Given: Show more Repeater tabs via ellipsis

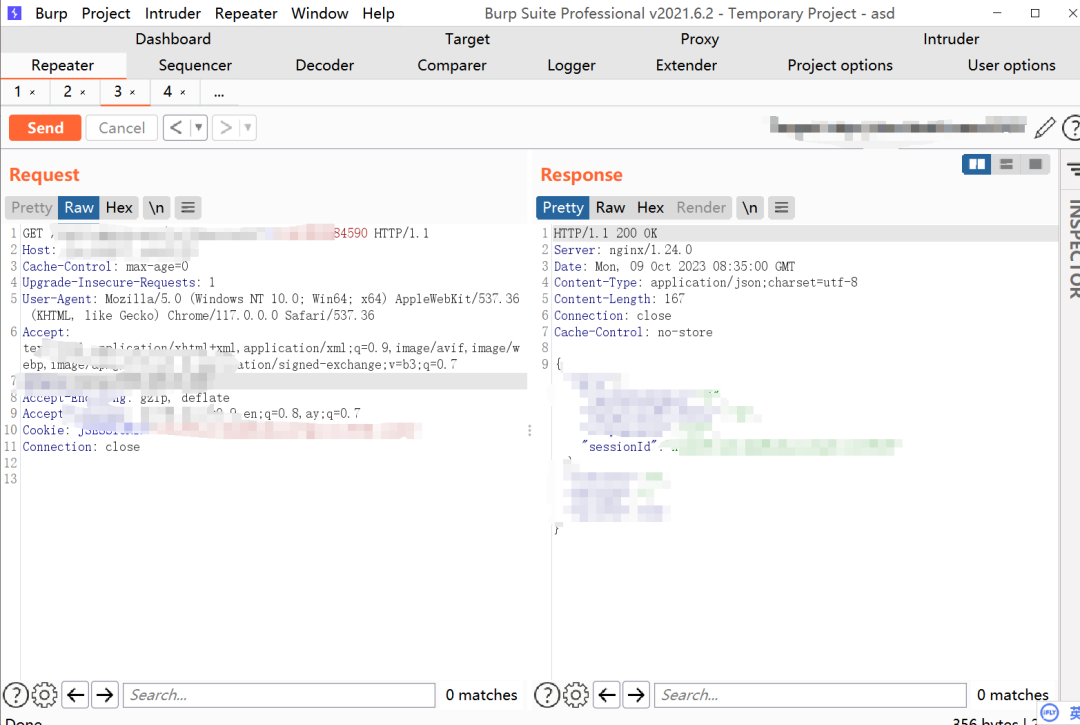Looking at the screenshot, I should click(219, 92).
